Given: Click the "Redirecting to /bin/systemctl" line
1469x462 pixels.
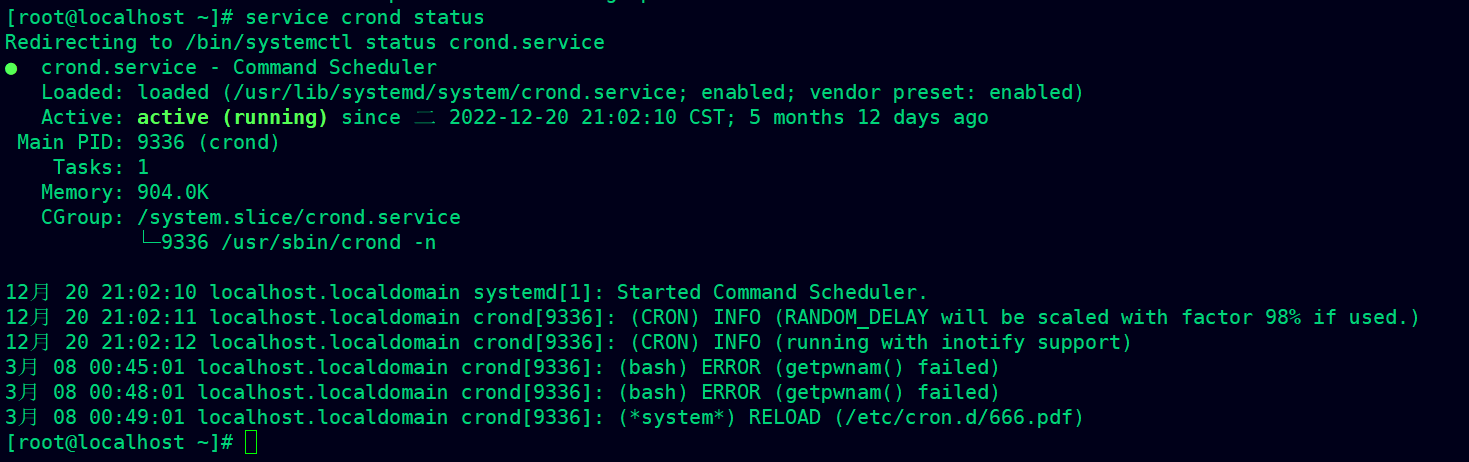Looking at the screenshot, I should [x=305, y=42].
